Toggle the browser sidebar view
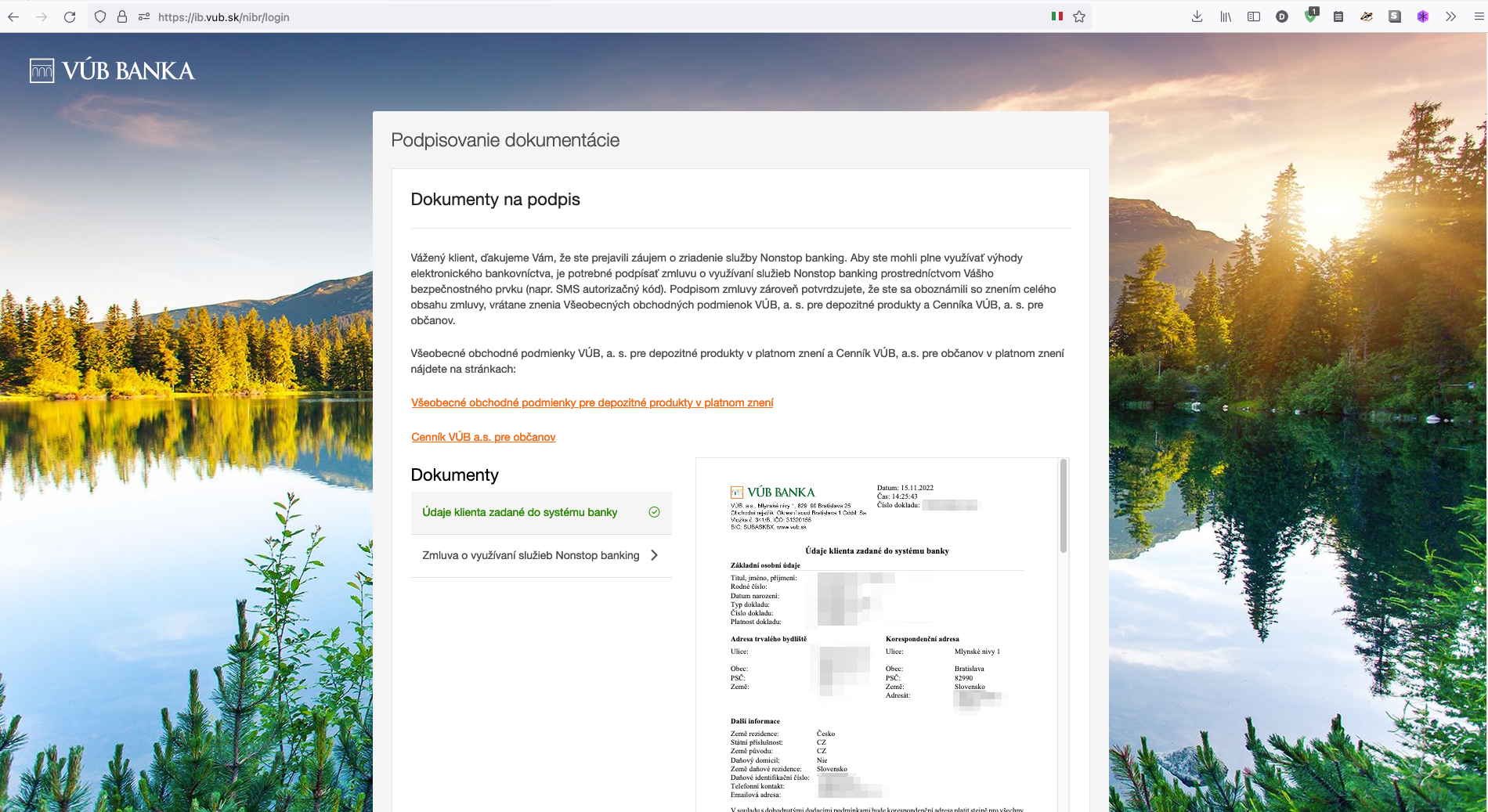 pos(1254,16)
